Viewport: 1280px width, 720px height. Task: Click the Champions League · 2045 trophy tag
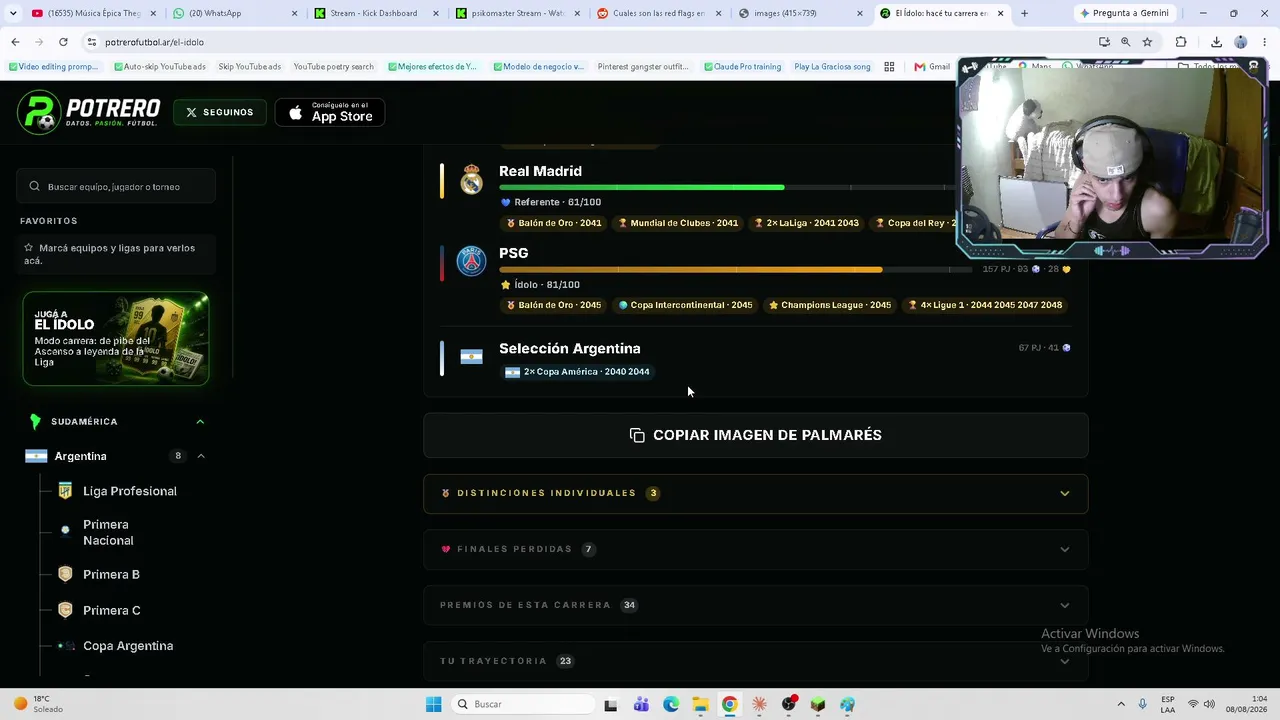click(829, 305)
